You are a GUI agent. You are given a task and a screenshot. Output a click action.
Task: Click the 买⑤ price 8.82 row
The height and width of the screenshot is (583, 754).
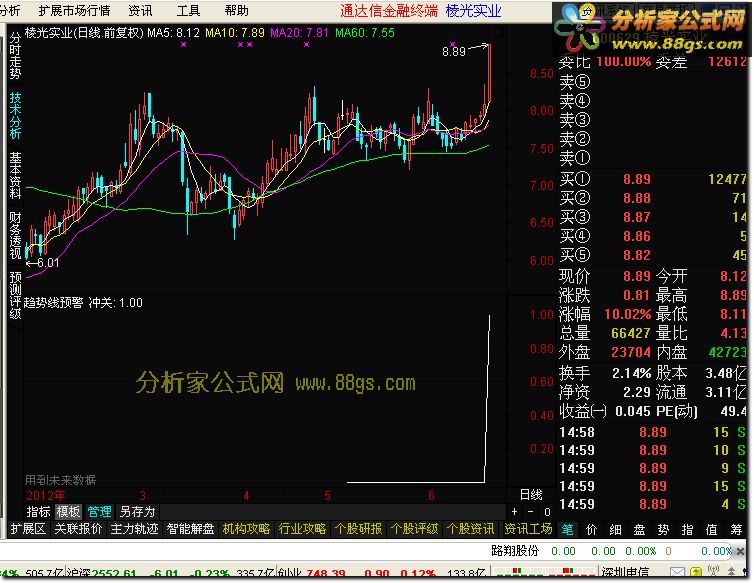click(652, 255)
